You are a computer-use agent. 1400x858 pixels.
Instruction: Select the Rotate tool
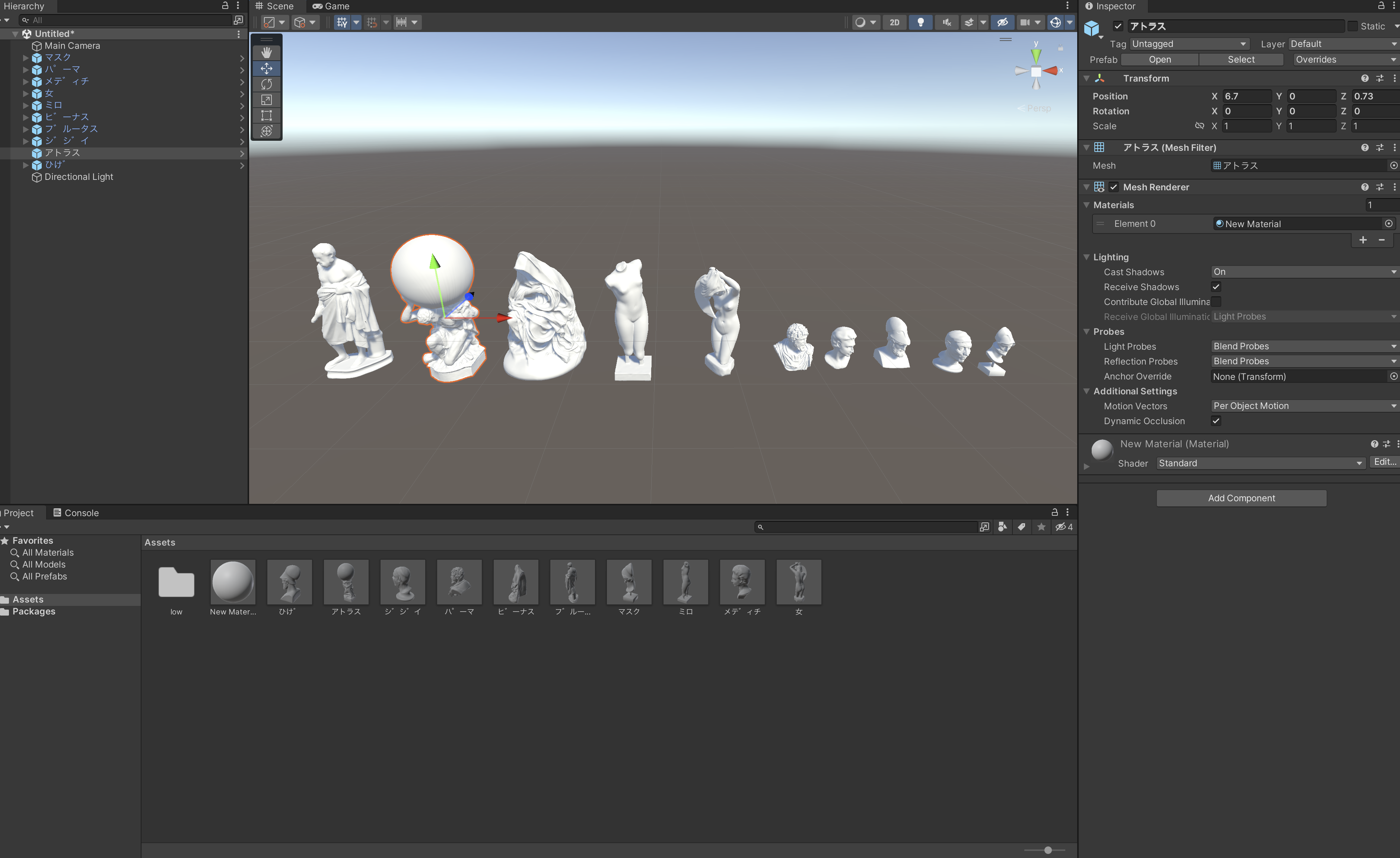tap(267, 84)
